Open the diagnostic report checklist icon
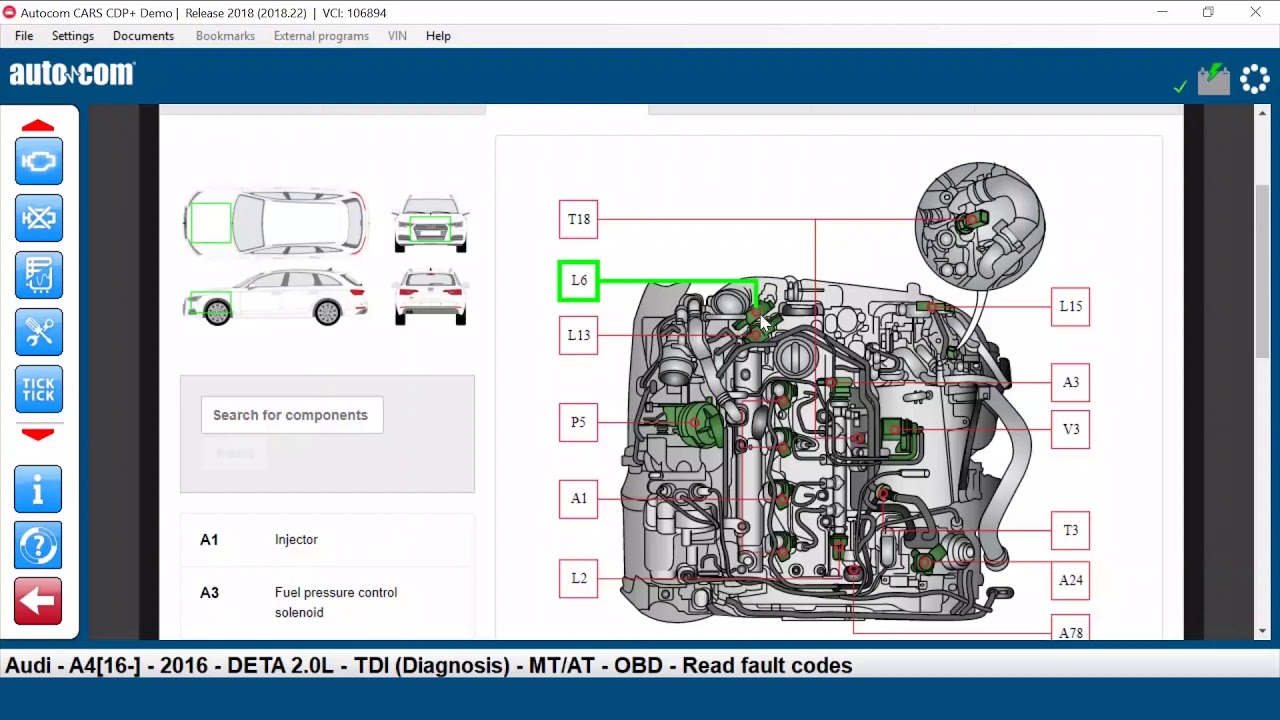 39,275
